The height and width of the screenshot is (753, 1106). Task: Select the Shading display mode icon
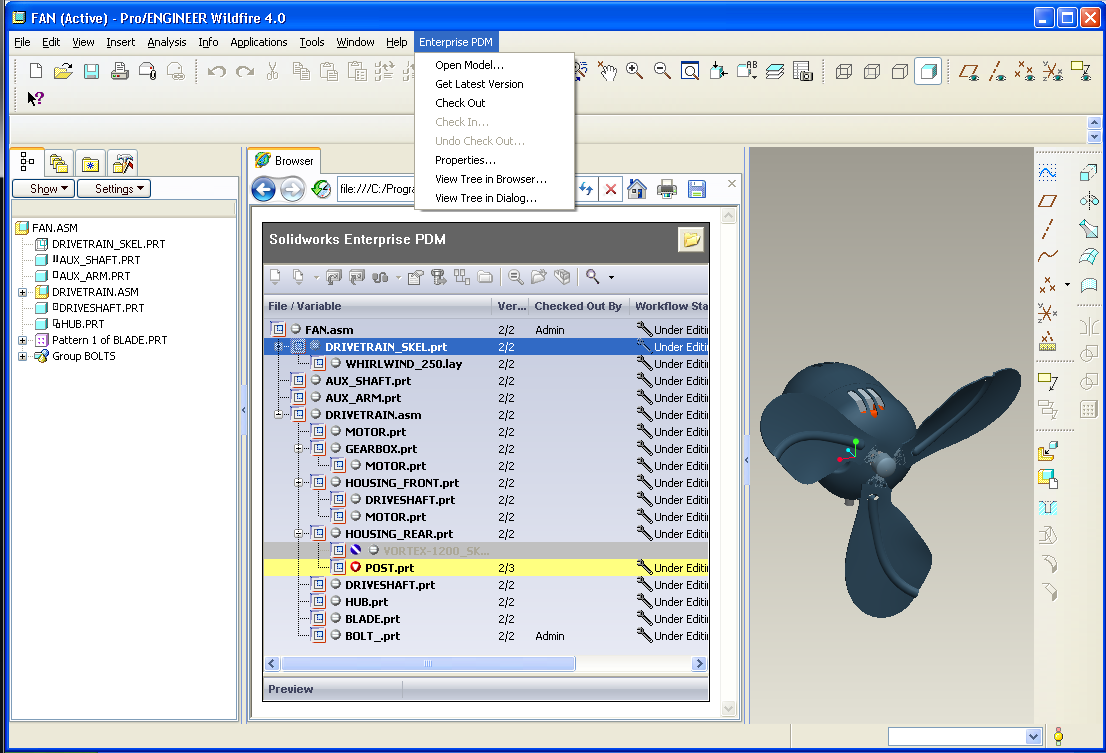tap(928, 71)
